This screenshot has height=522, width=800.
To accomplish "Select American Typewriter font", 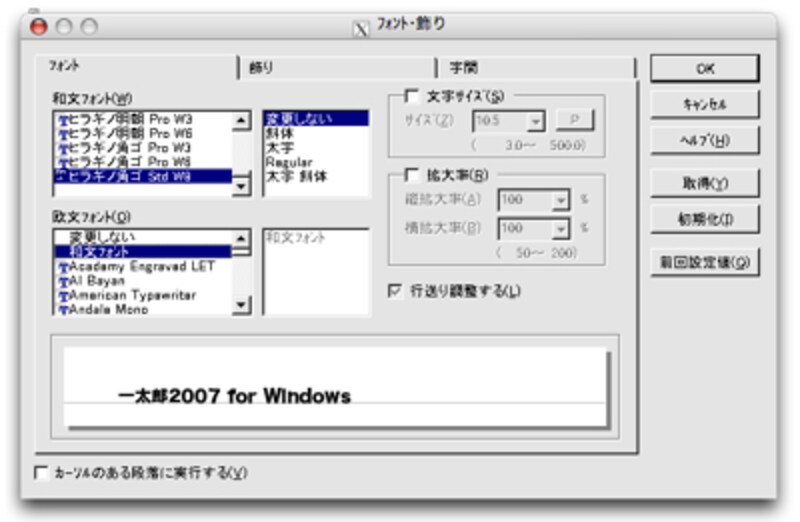I will [143, 295].
